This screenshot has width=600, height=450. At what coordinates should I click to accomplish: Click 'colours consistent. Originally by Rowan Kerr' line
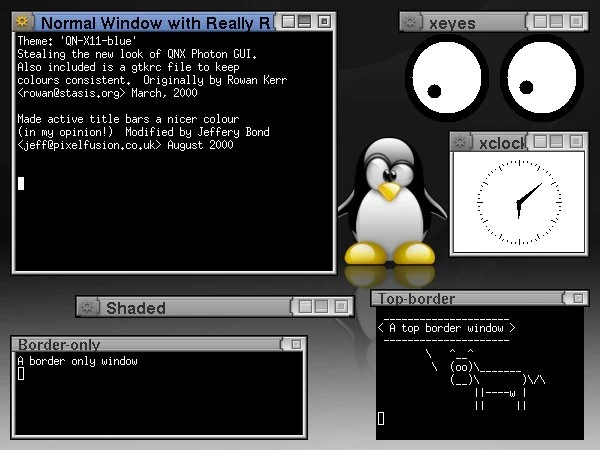[x=152, y=80]
